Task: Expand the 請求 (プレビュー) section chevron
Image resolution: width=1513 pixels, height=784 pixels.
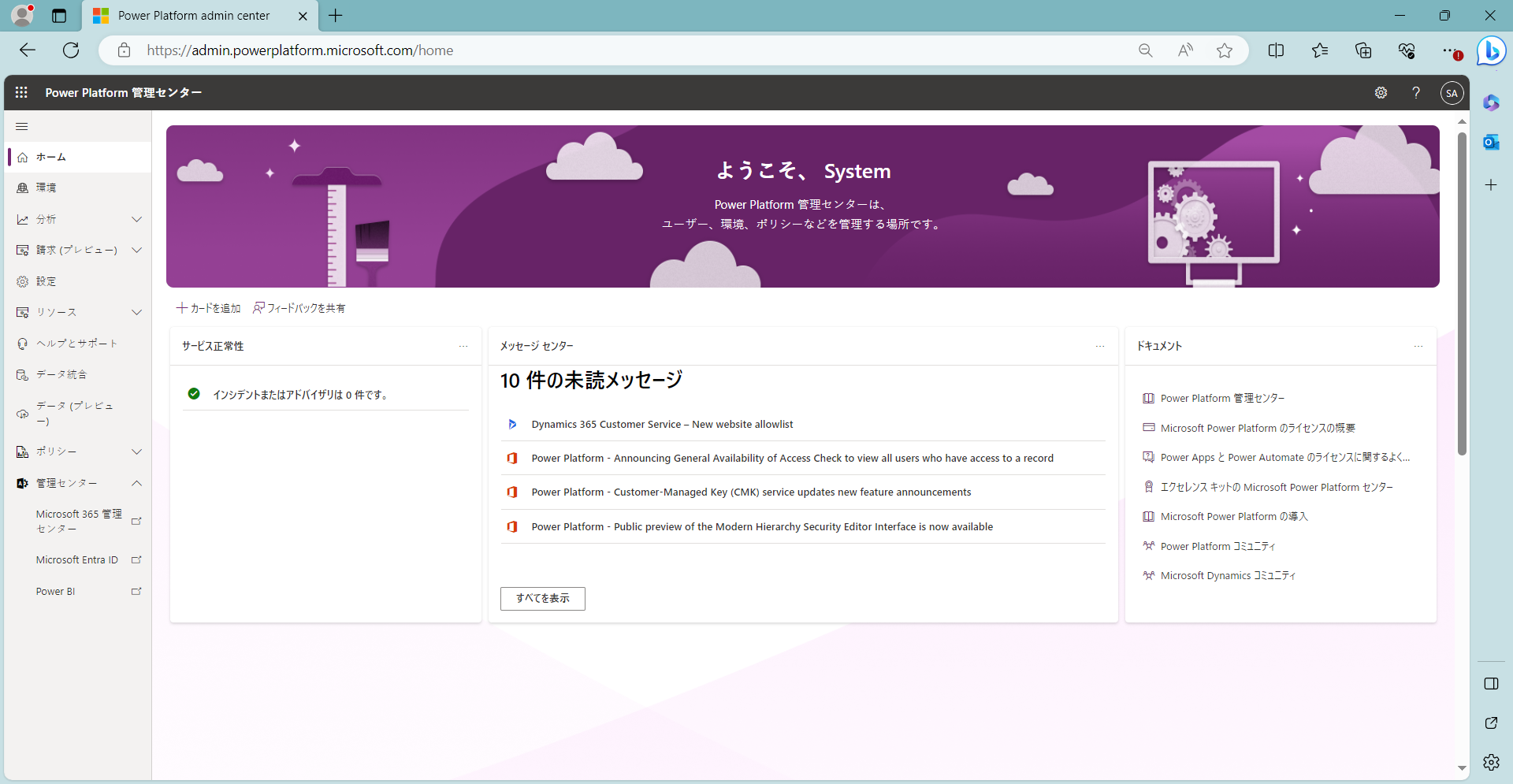Action: [136, 250]
